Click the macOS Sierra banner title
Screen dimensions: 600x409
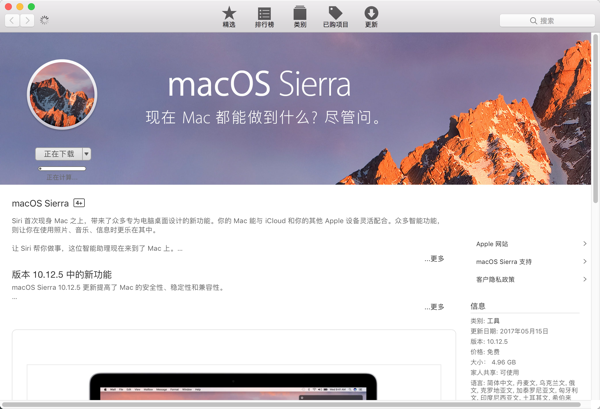(x=259, y=84)
